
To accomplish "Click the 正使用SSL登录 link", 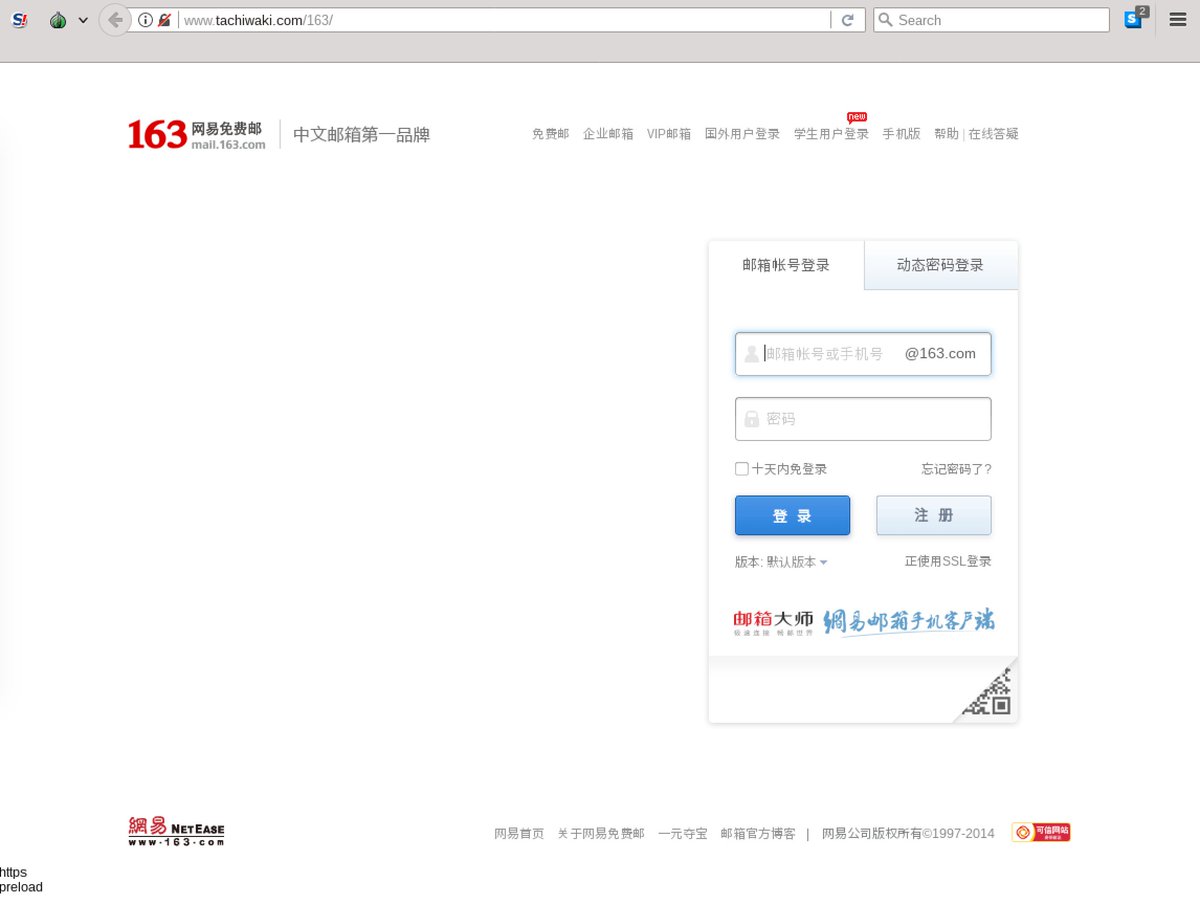I will click(x=948, y=562).
